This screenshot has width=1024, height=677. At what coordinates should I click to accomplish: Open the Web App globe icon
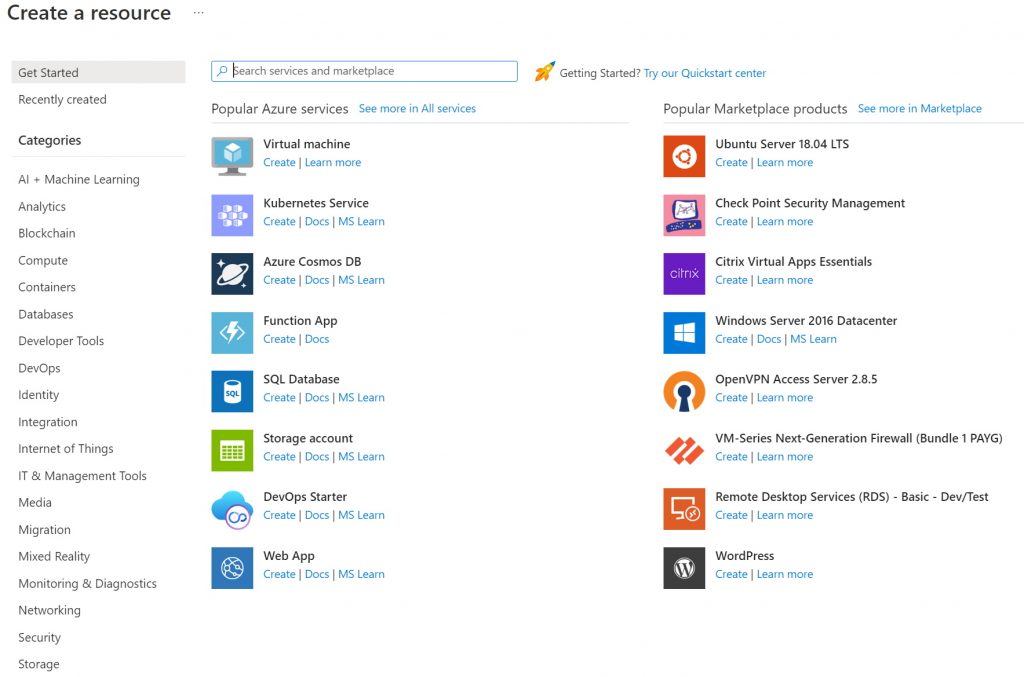(x=232, y=567)
